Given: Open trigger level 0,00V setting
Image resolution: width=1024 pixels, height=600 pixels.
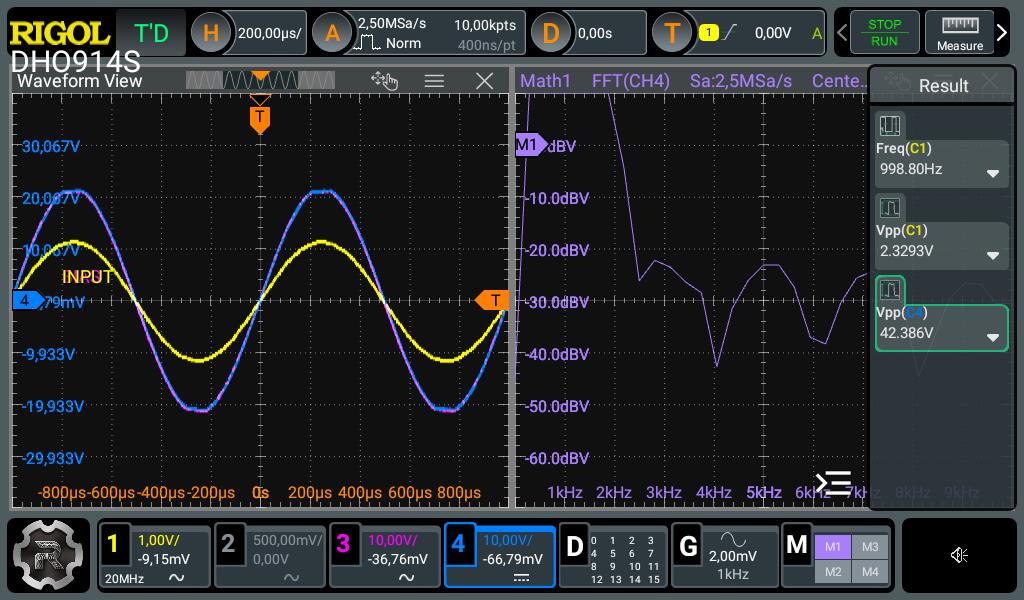Looking at the screenshot, I should click(x=773, y=33).
